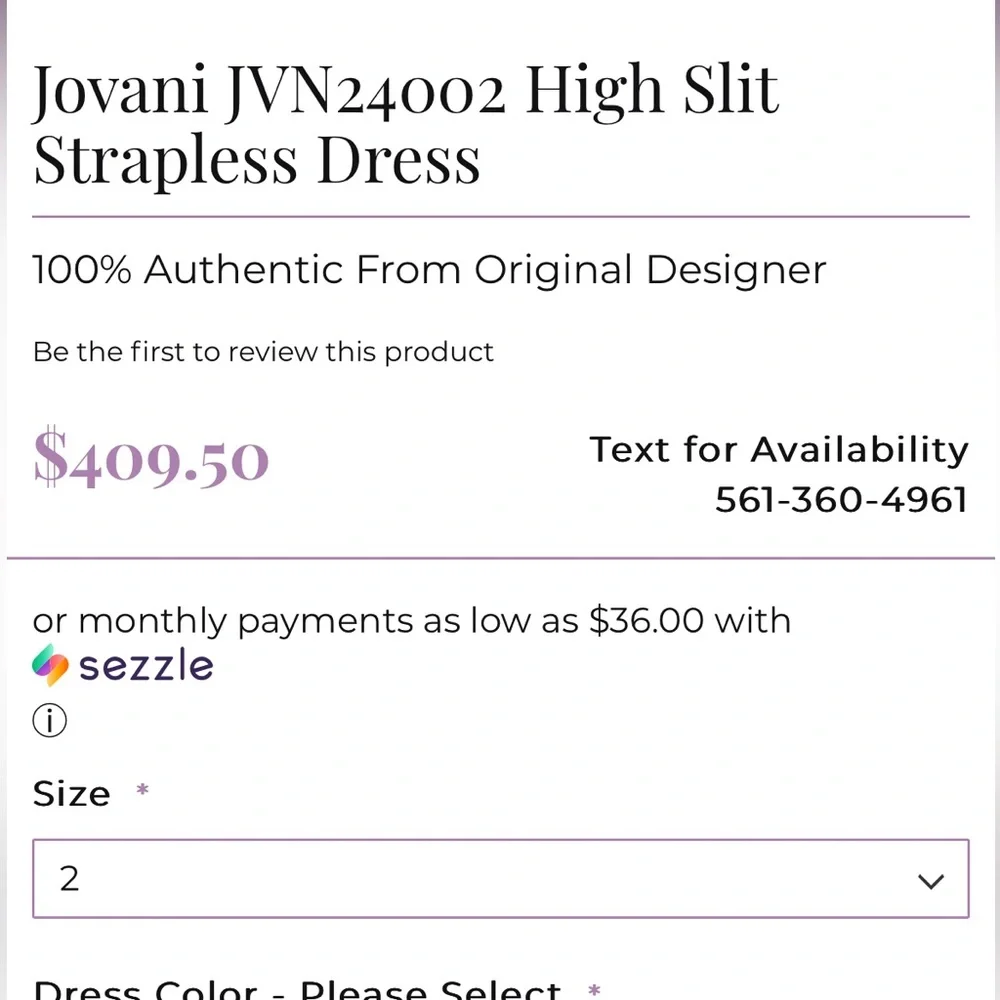Click the required asterisk next to Size
This screenshot has width=1000, height=1000.
pyautogui.click(x=141, y=790)
